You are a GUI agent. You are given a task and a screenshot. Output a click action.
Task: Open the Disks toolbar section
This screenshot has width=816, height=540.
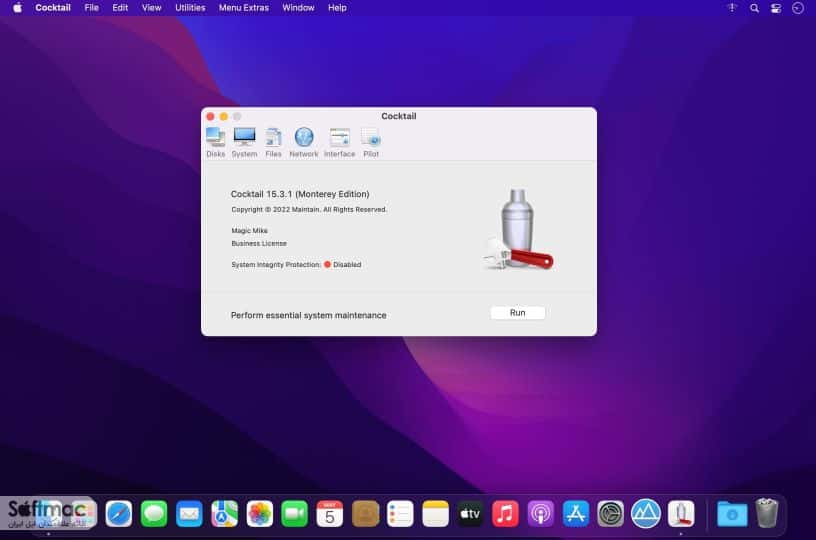pos(215,142)
